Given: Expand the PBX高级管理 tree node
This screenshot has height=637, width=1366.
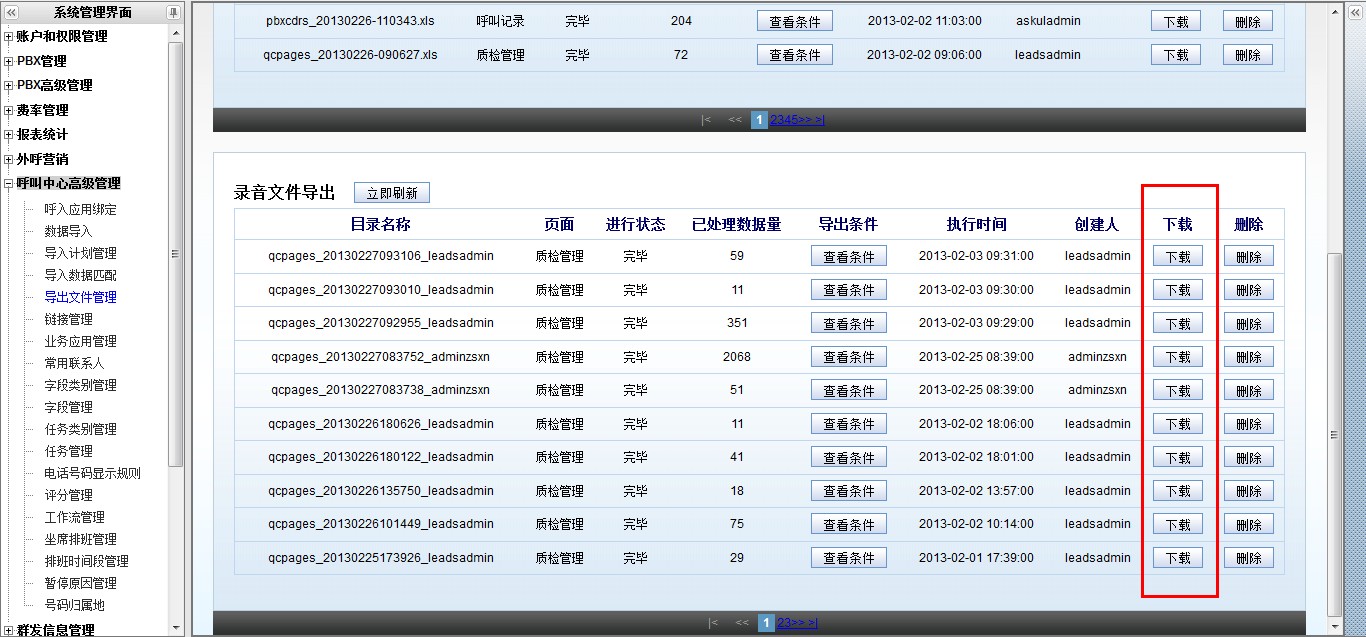Looking at the screenshot, I should (x=8, y=86).
